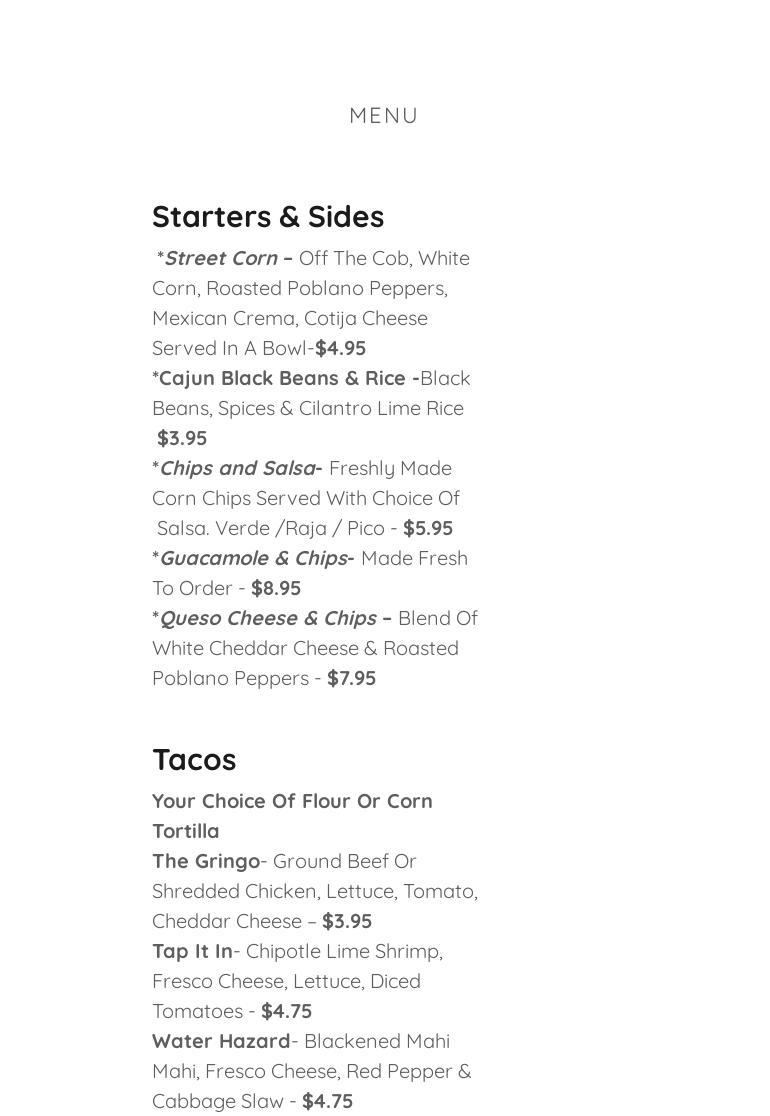The width and height of the screenshot is (770, 1116).
Task: Select The Gringo taco name
Action: pyautogui.click(x=206, y=861)
